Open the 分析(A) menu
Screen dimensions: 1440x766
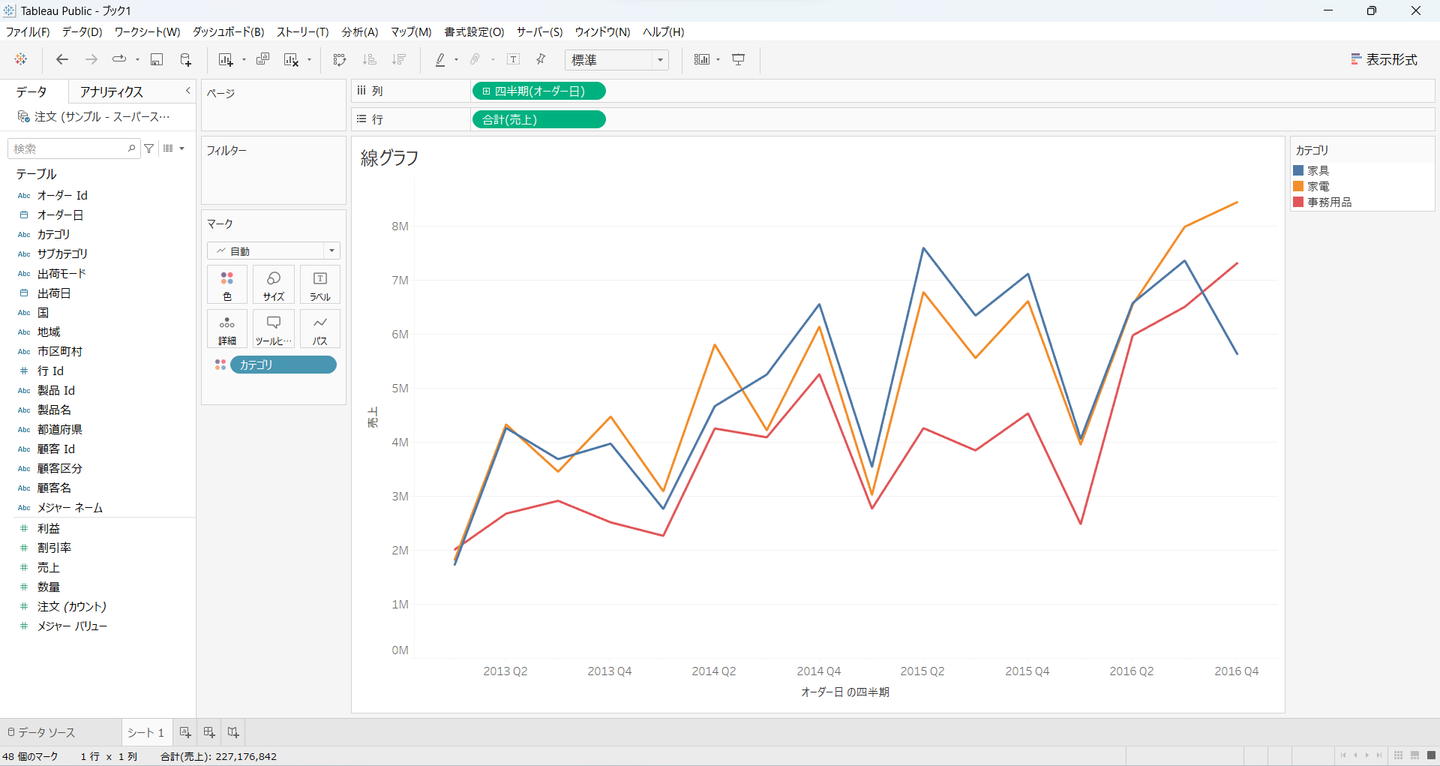[360, 32]
